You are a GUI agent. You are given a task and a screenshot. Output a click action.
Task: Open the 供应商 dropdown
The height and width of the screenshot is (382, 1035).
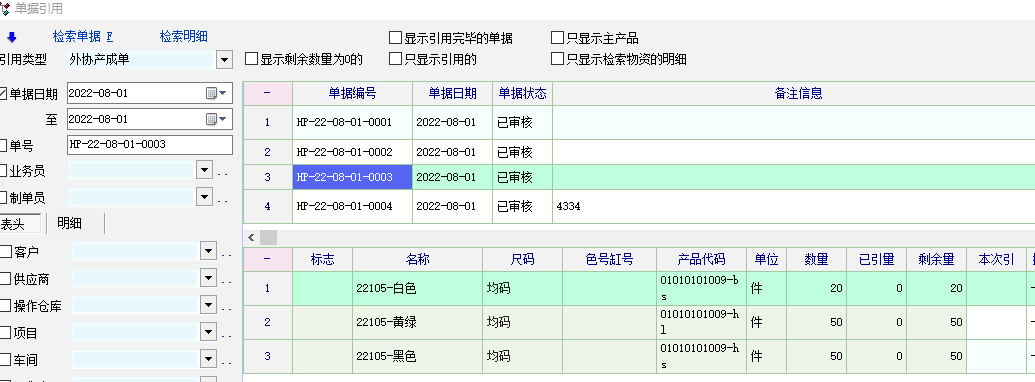pos(209,278)
